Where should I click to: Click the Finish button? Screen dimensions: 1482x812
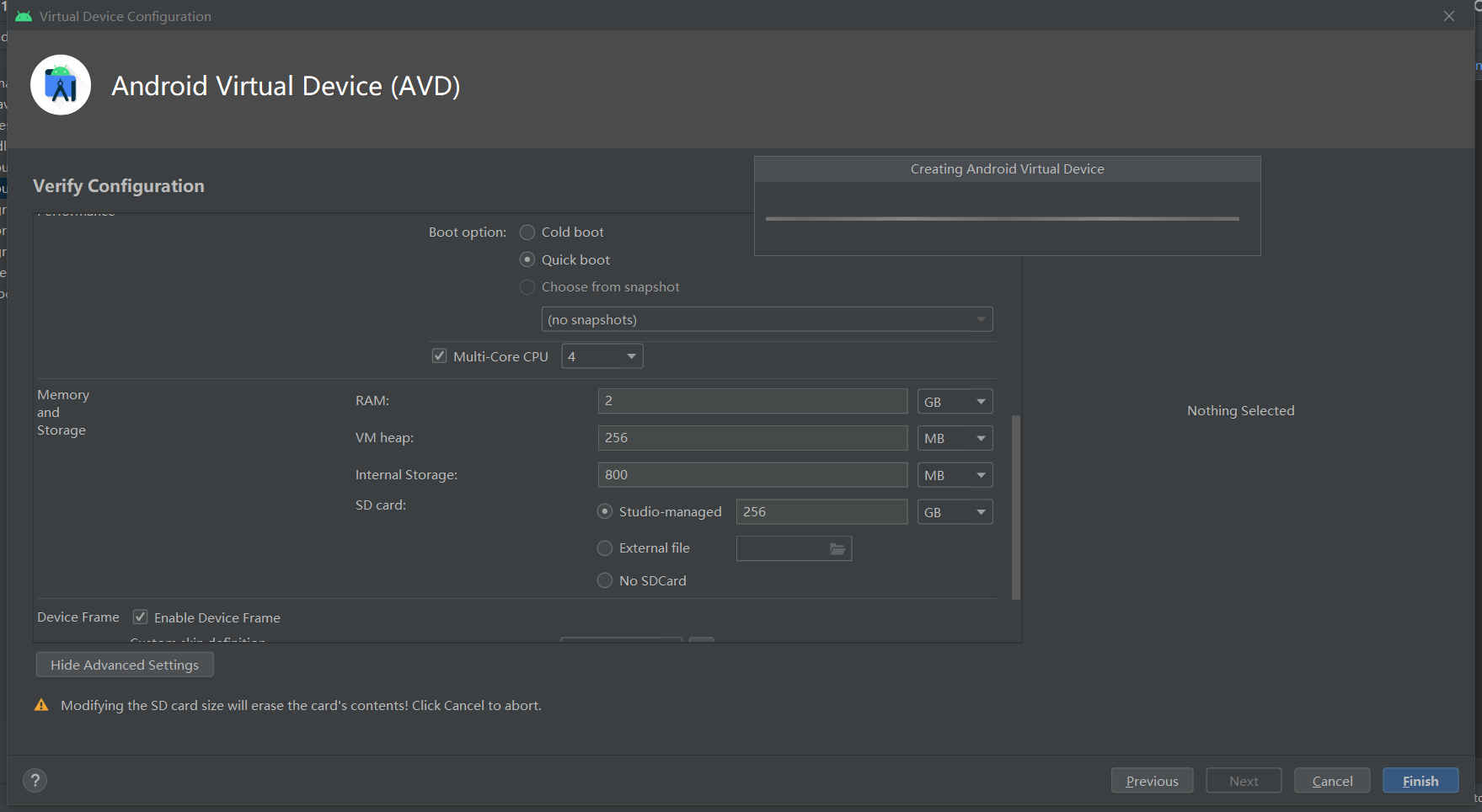(x=1420, y=781)
